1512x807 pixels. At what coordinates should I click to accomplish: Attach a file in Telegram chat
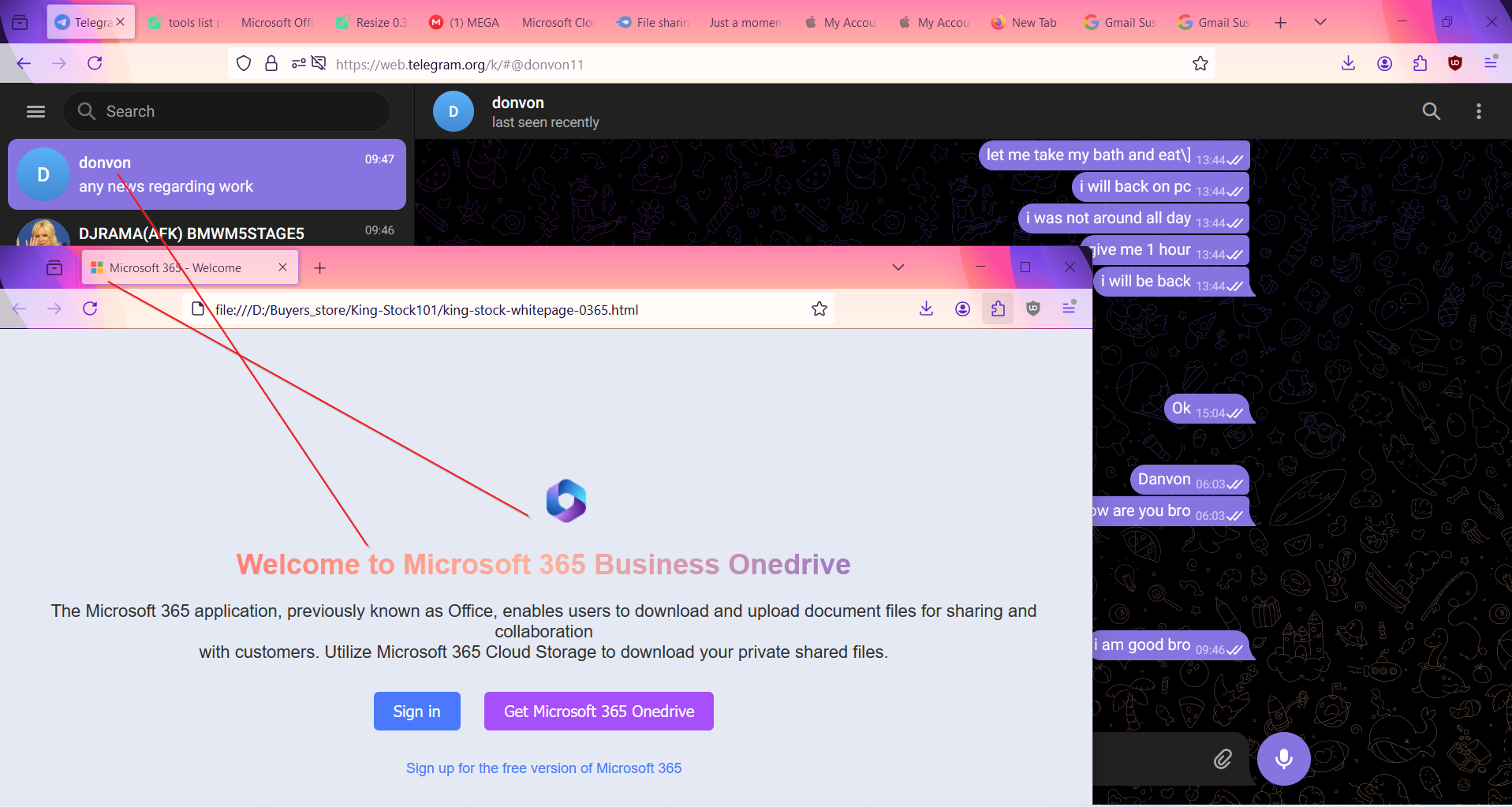tap(1223, 759)
